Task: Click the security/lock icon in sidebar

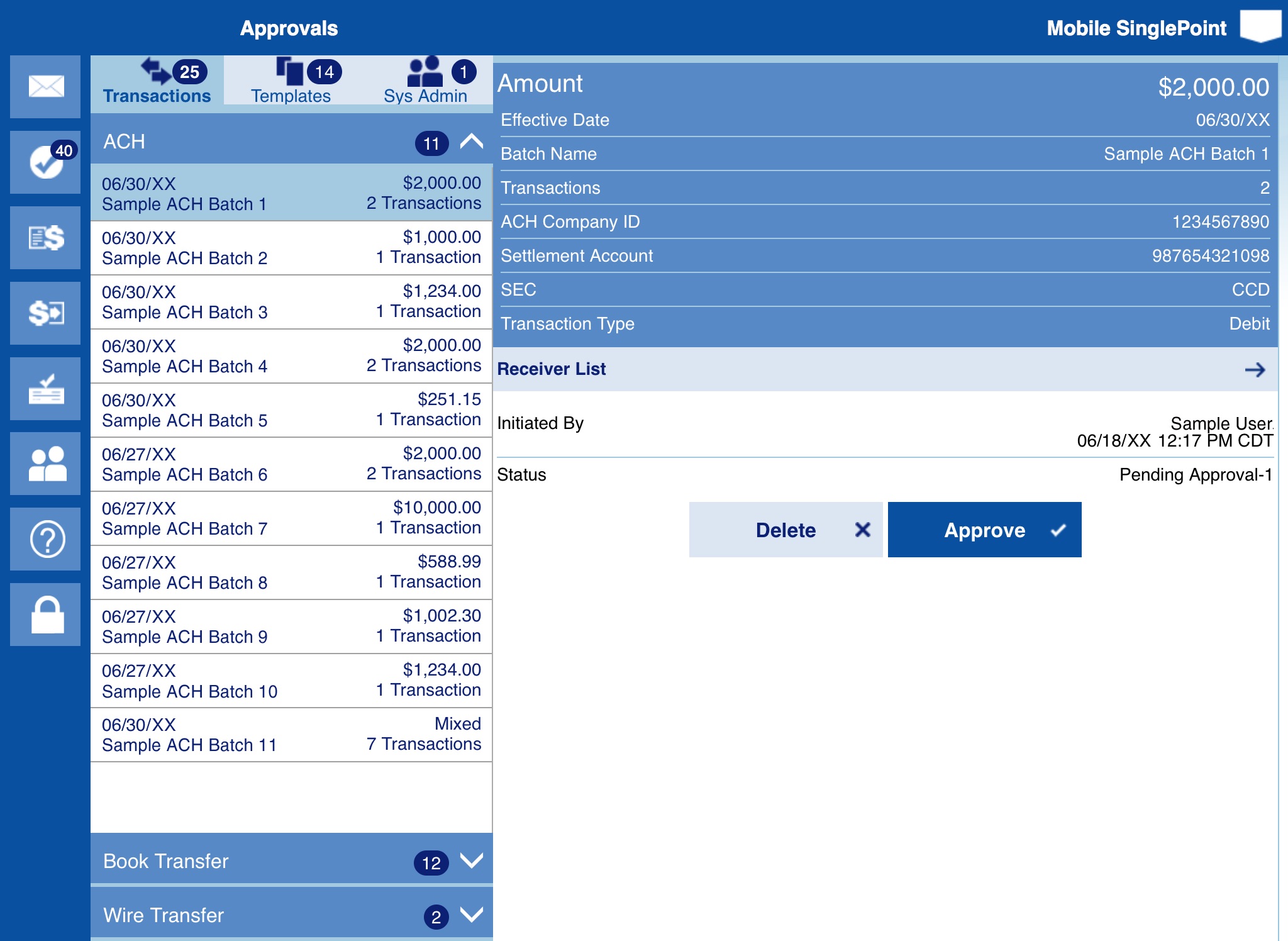Action: click(45, 614)
